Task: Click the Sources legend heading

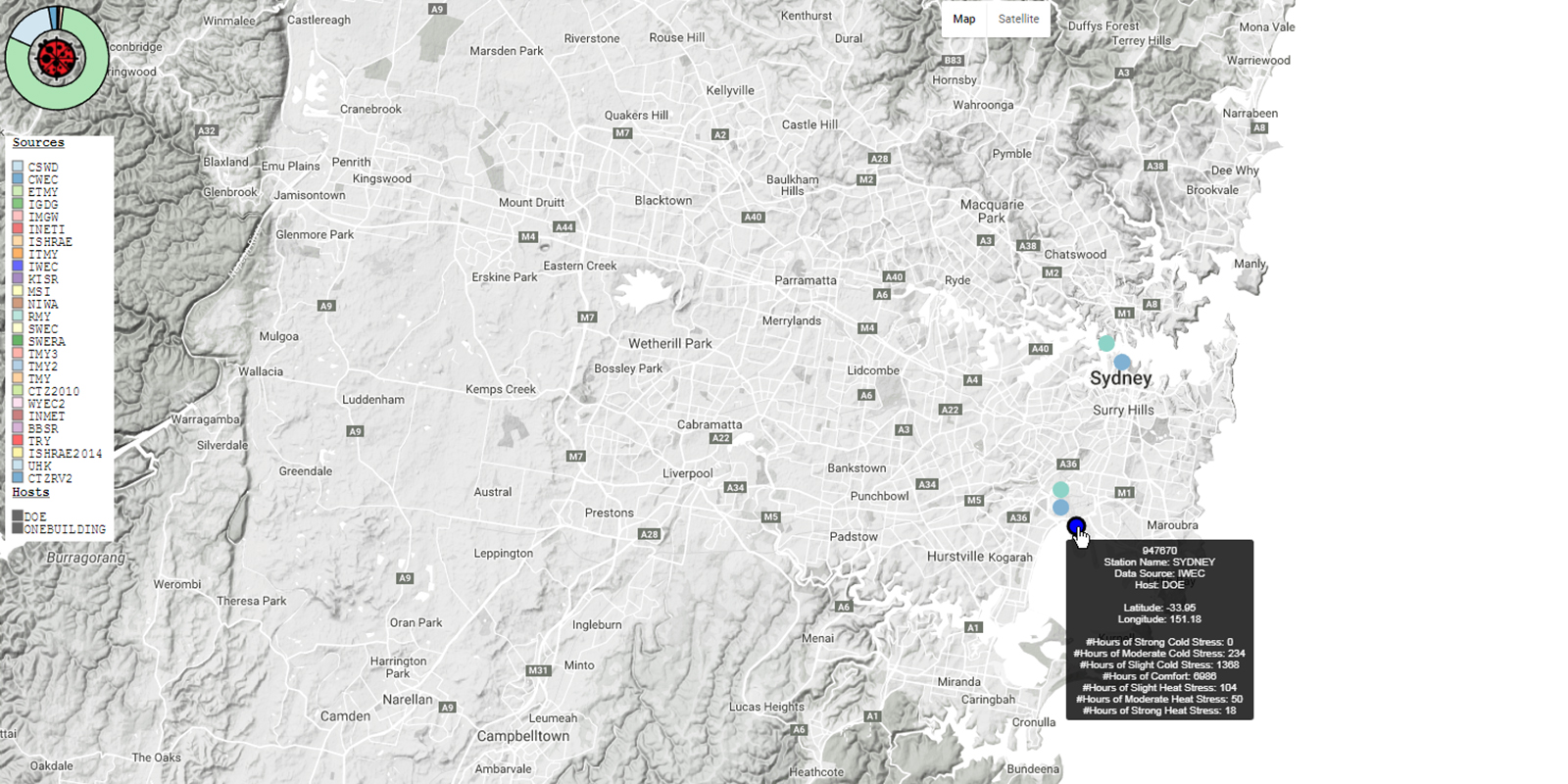Action: (38, 143)
